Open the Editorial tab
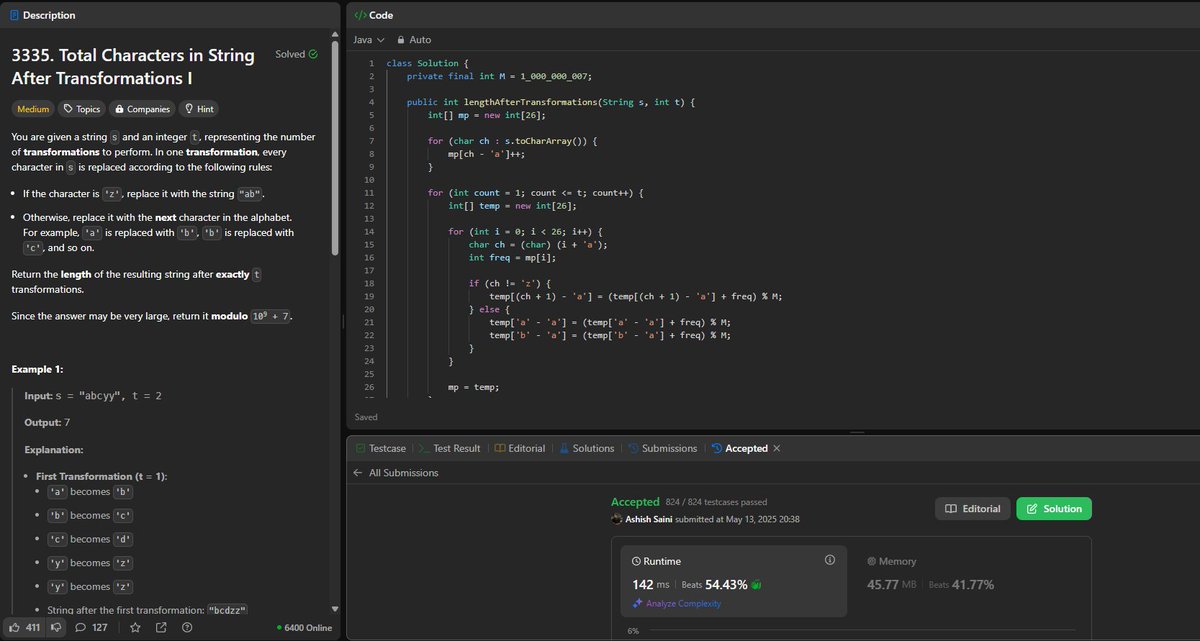 (519, 448)
